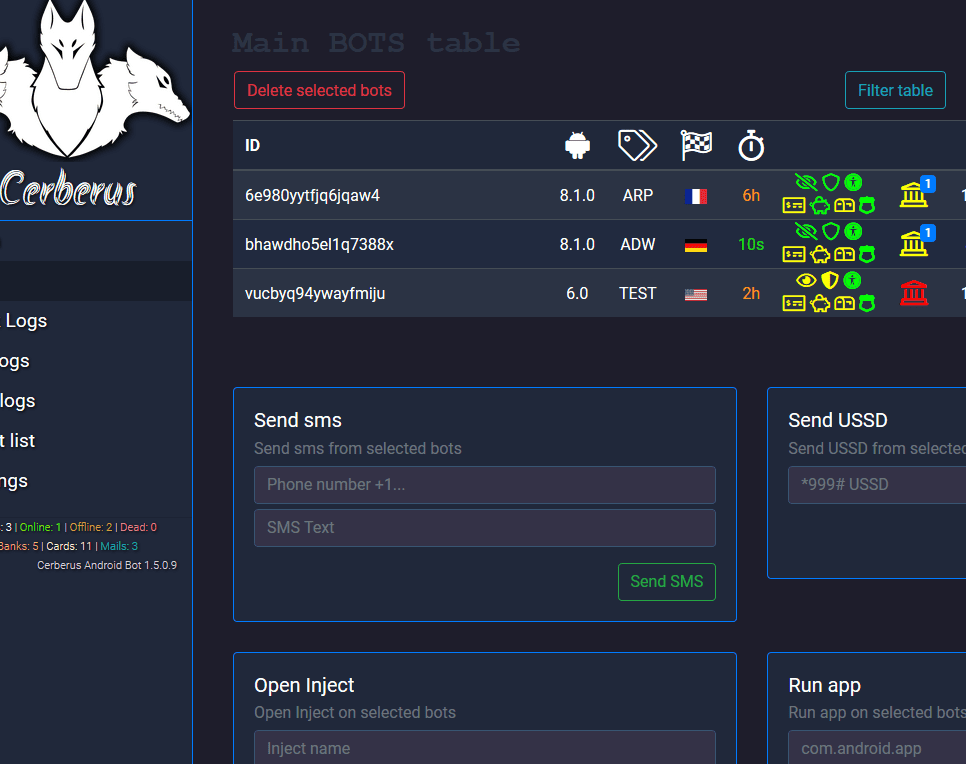Click the Dead: 0 status counter
Viewport: 966px width, 764px height.
139,527
